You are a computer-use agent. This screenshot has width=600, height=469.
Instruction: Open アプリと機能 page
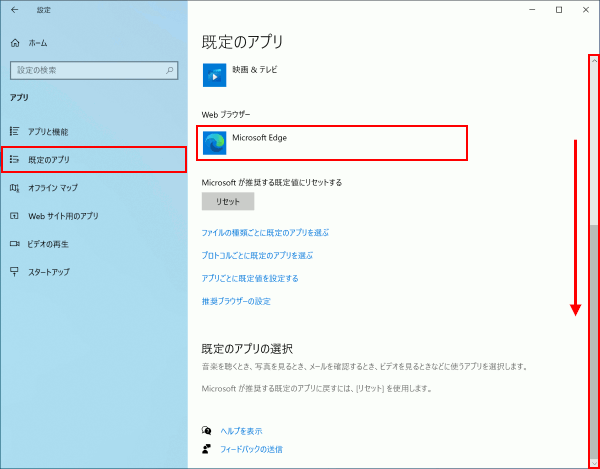[x=94, y=132]
